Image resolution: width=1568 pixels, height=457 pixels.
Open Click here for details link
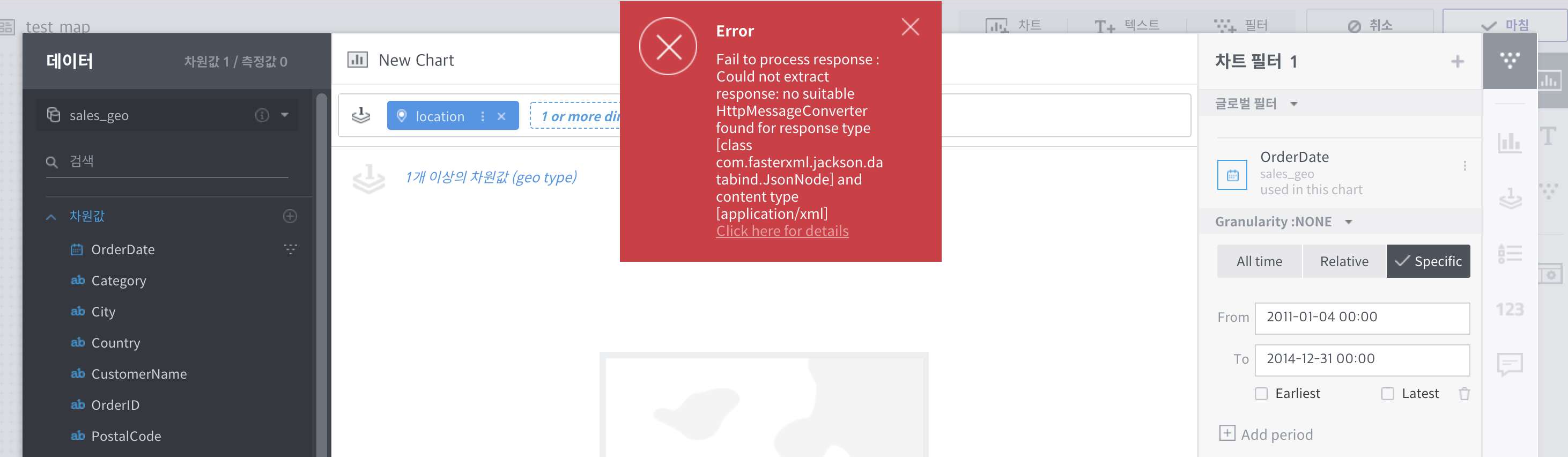(782, 231)
